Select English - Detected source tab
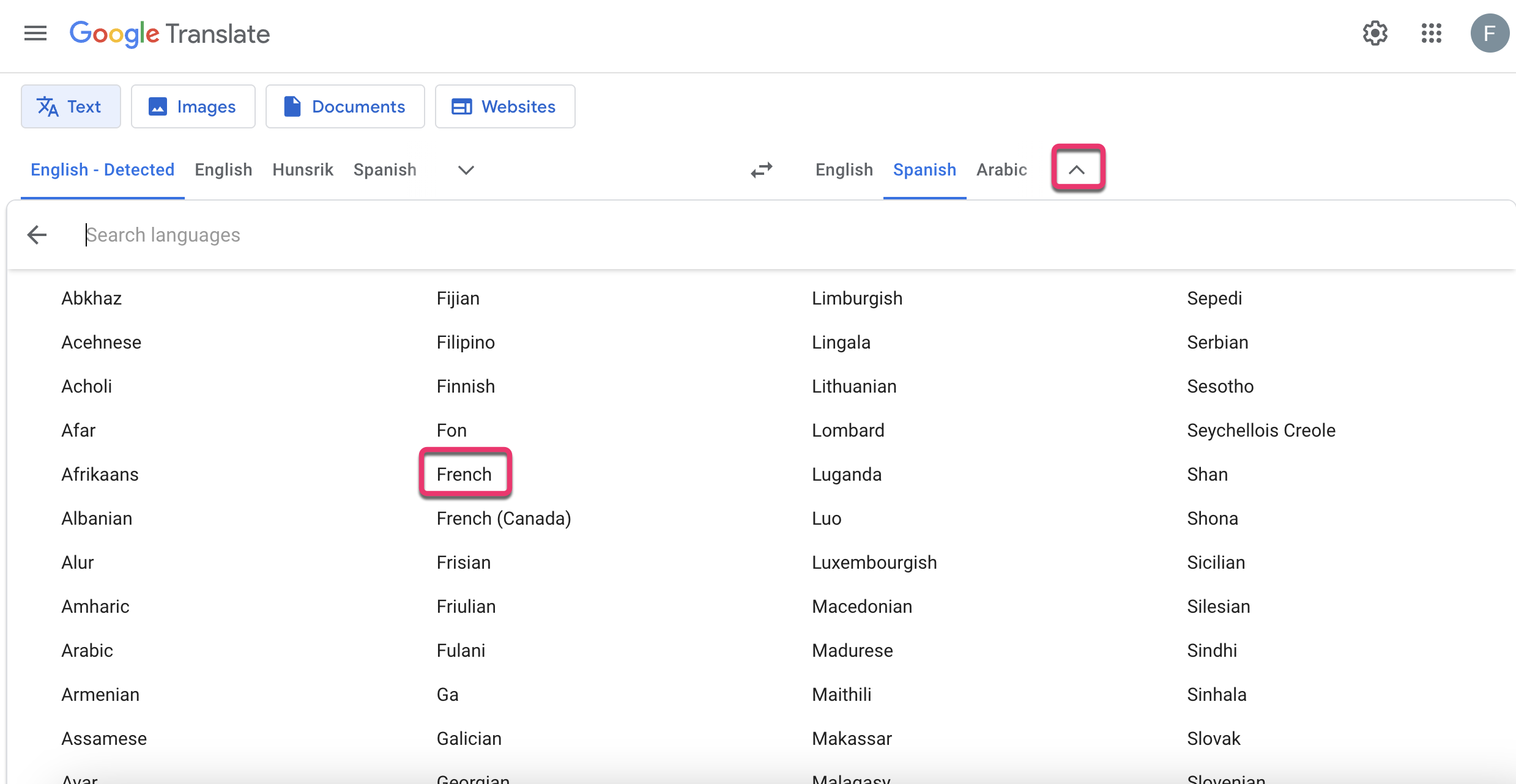This screenshot has height=784, width=1516. pyautogui.click(x=103, y=170)
